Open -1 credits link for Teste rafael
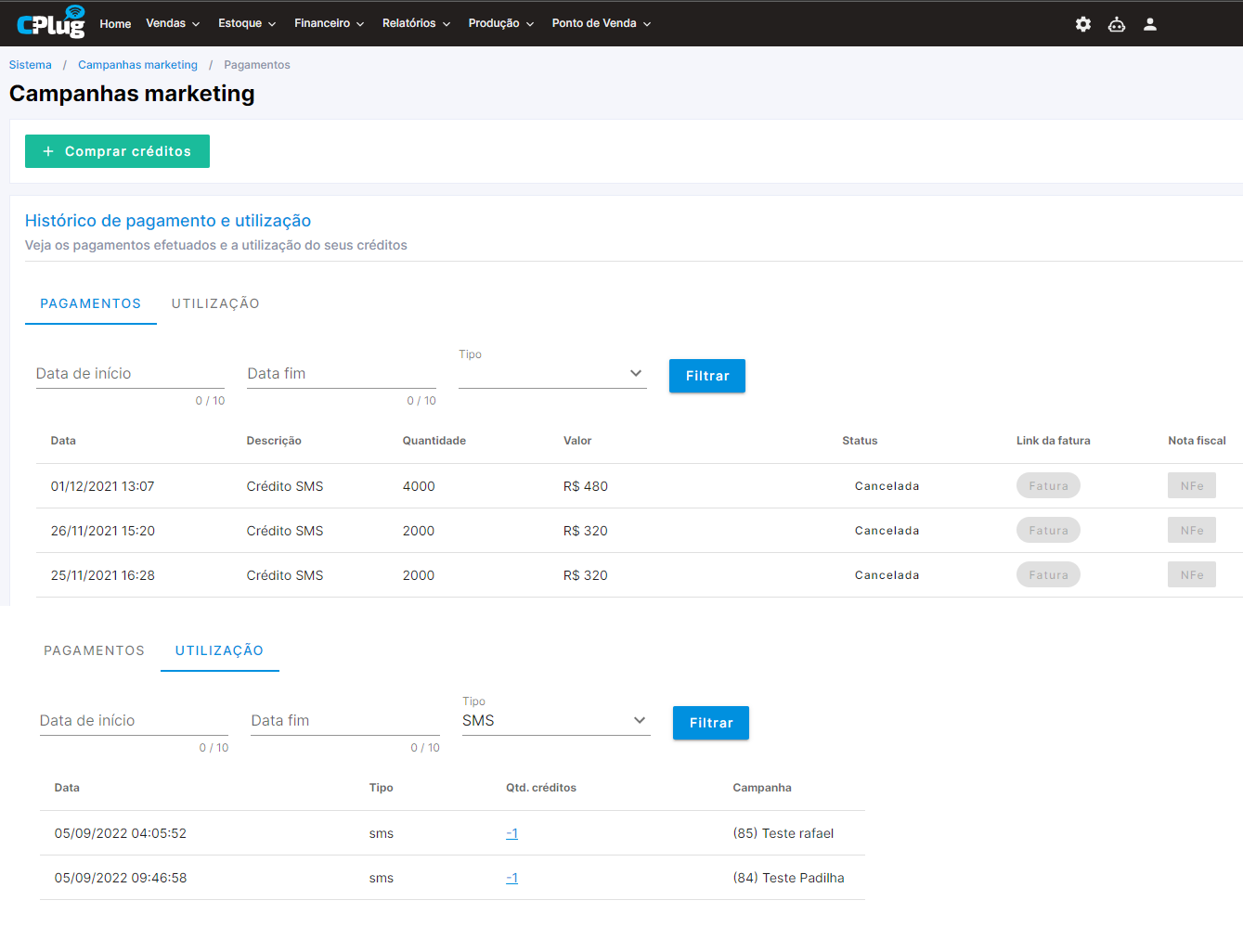 point(511,833)
